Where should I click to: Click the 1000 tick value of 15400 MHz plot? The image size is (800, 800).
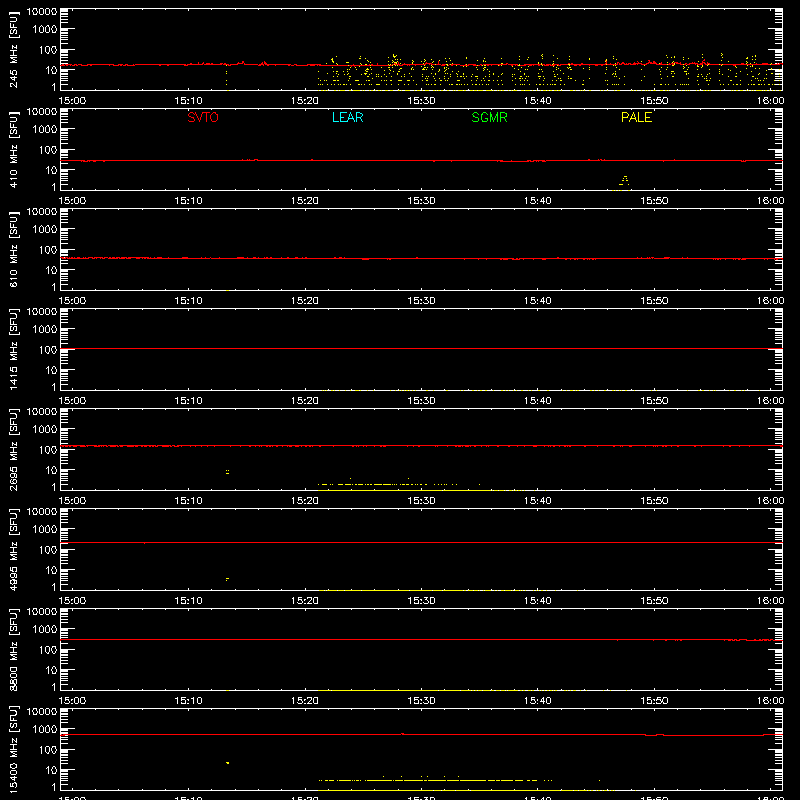45,730
